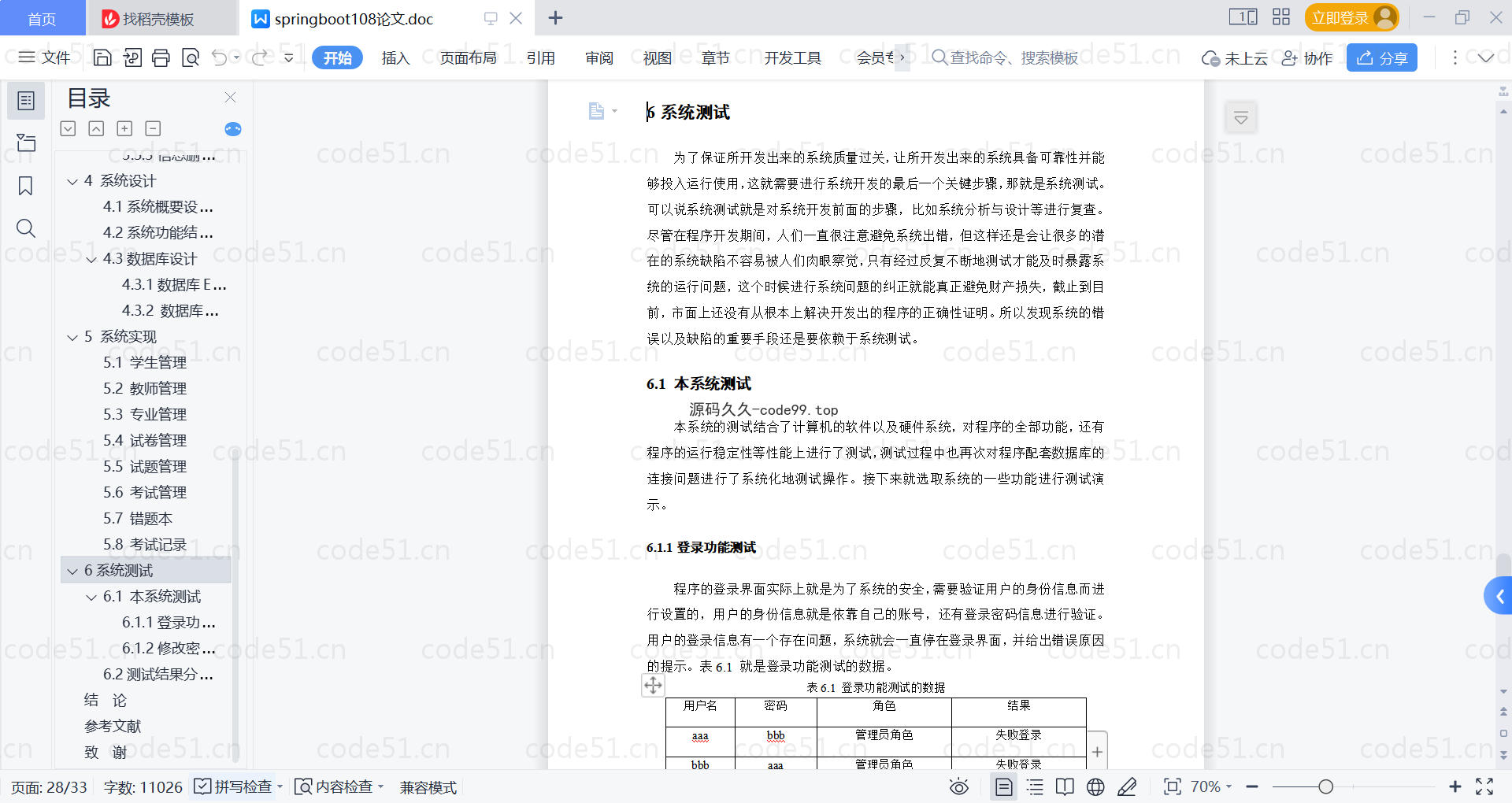Toggle eye protection mode icon
The height and width of the screenshot is (803, 1512).
(x=958, y=786)
